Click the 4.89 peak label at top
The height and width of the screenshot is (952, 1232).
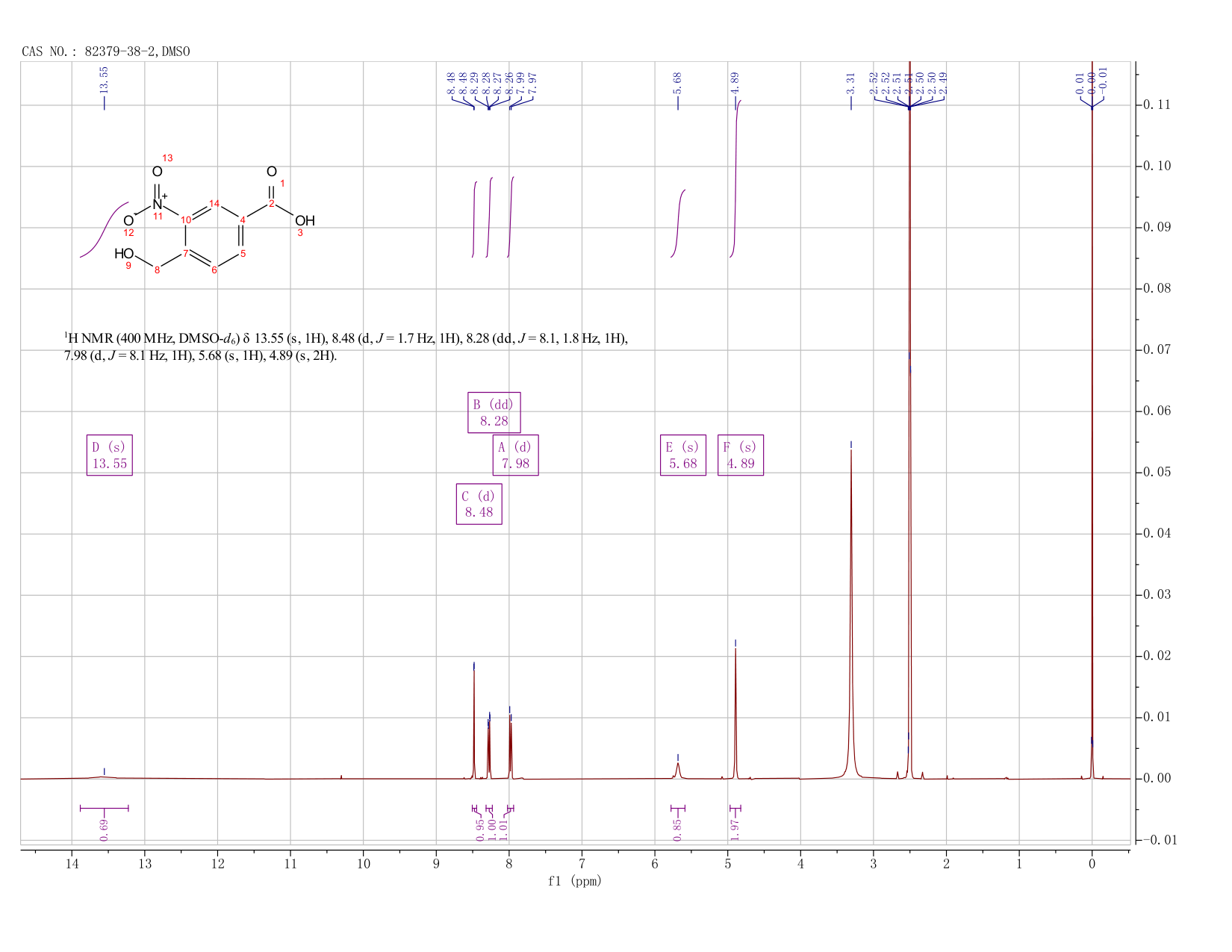(735, 82)
